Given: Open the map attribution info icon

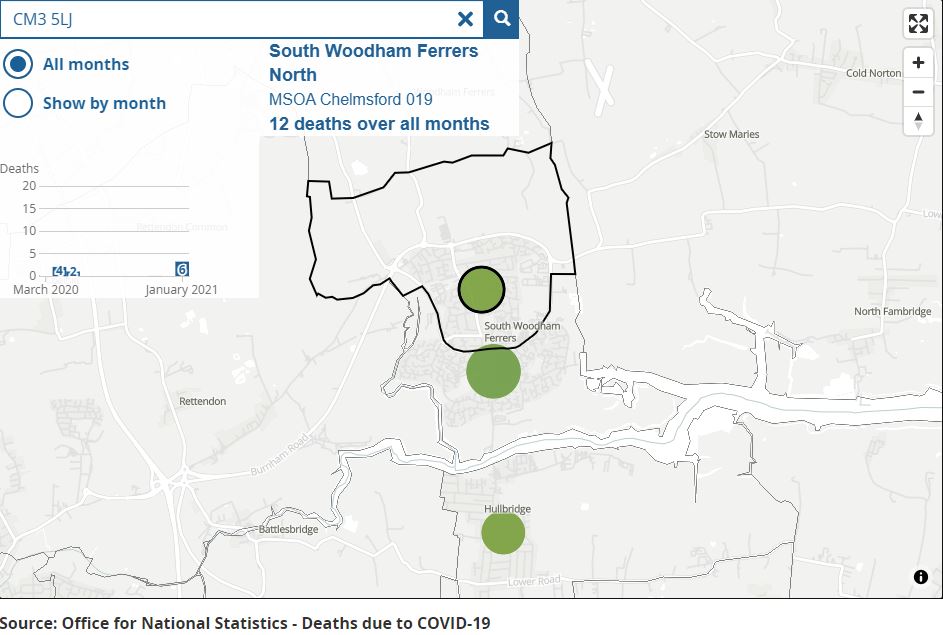Looking at the screenshot, I should click(x=920, y=577).
